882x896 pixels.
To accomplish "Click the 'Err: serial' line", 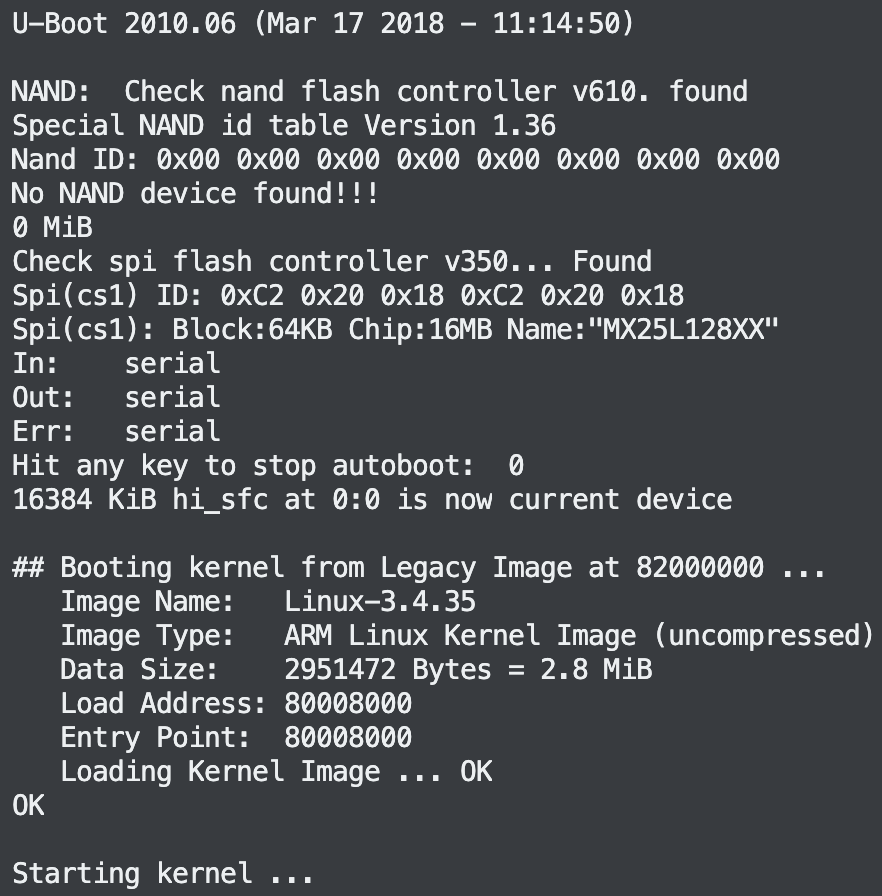I will (x=116, y=431).
